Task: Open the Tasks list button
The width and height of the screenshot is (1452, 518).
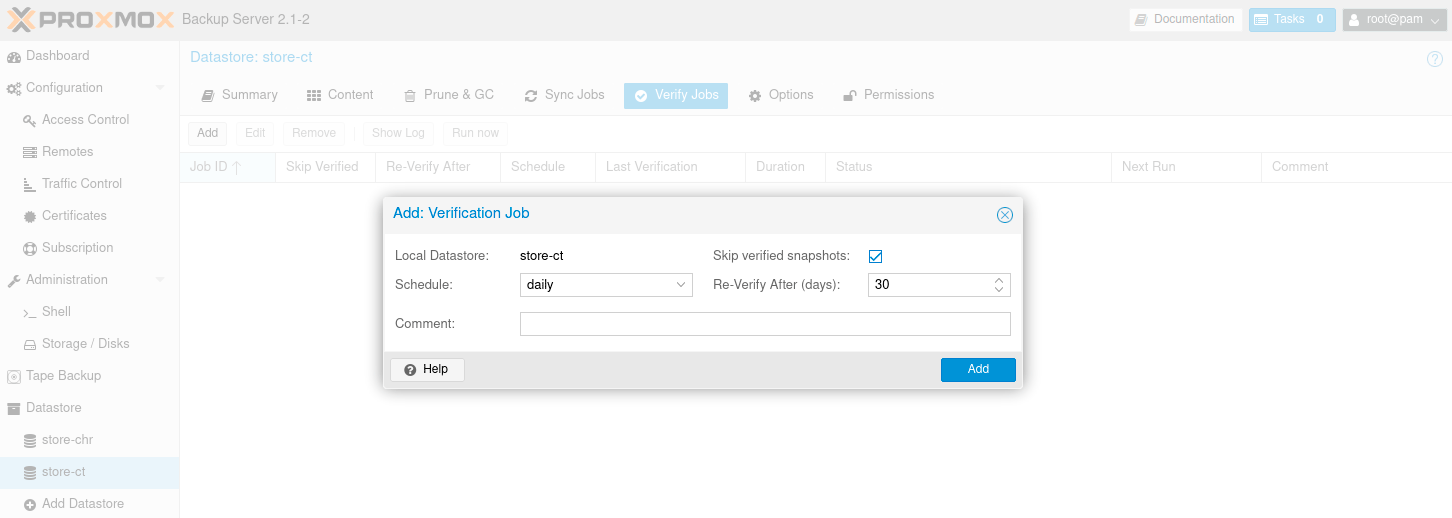Action: click(x=1291, y=19)
